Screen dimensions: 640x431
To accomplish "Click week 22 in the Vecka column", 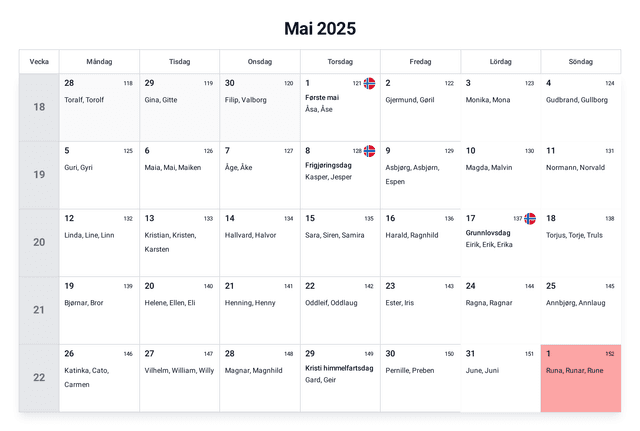I will [x=39, y=377].
